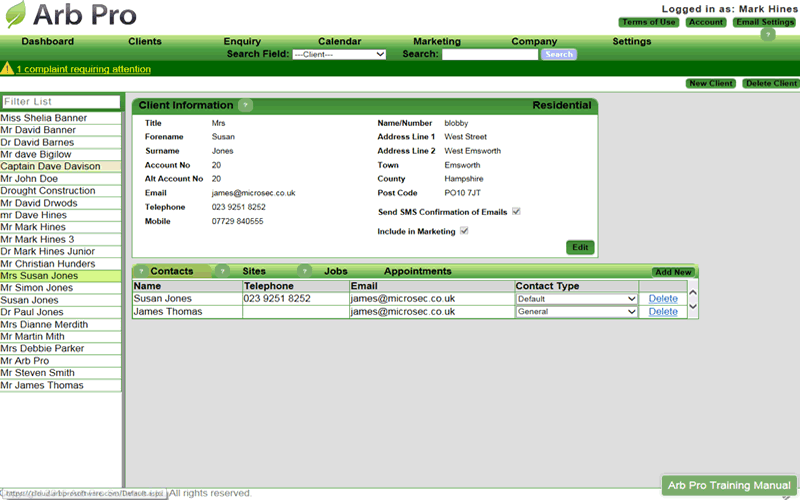Switch to the Jobs tab
Viewport: 800px width, 500px height.
(336, 271)
